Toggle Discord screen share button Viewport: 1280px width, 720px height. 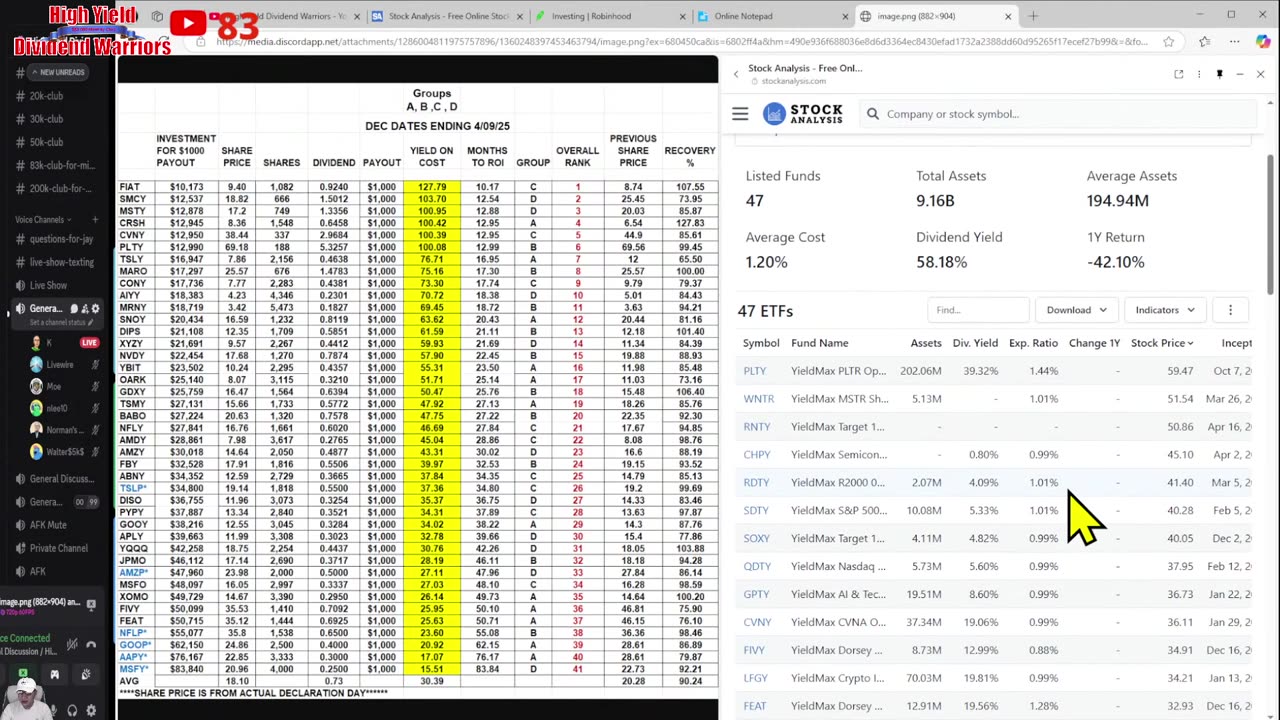click(x=24, y=675)
